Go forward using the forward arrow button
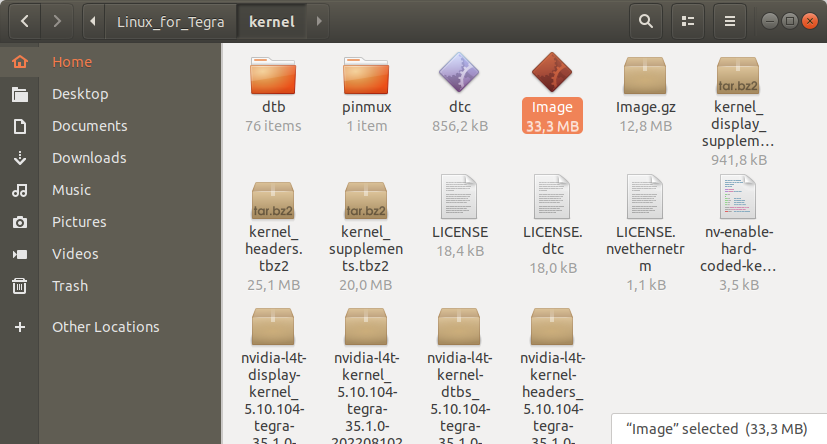This screenshot has height=444, width=827. (57, 22)
